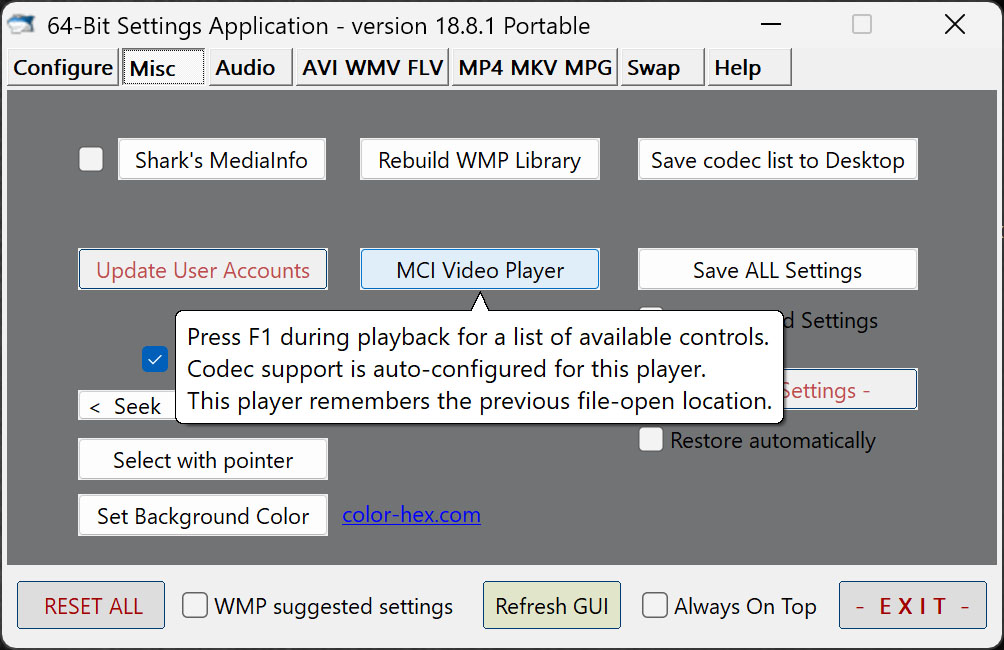Viewport: 1004px width, 650px height.
Task: Click the shark app icon in title bar
Action: [x=23, y=25]
